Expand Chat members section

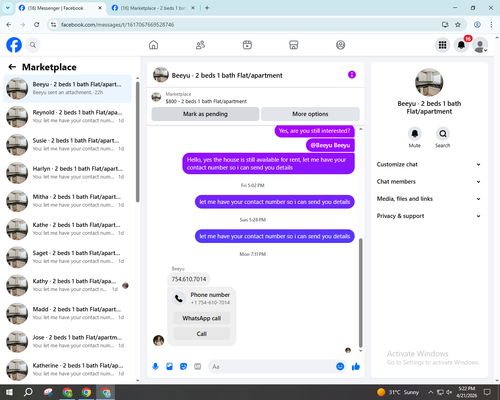pos(429,182)
